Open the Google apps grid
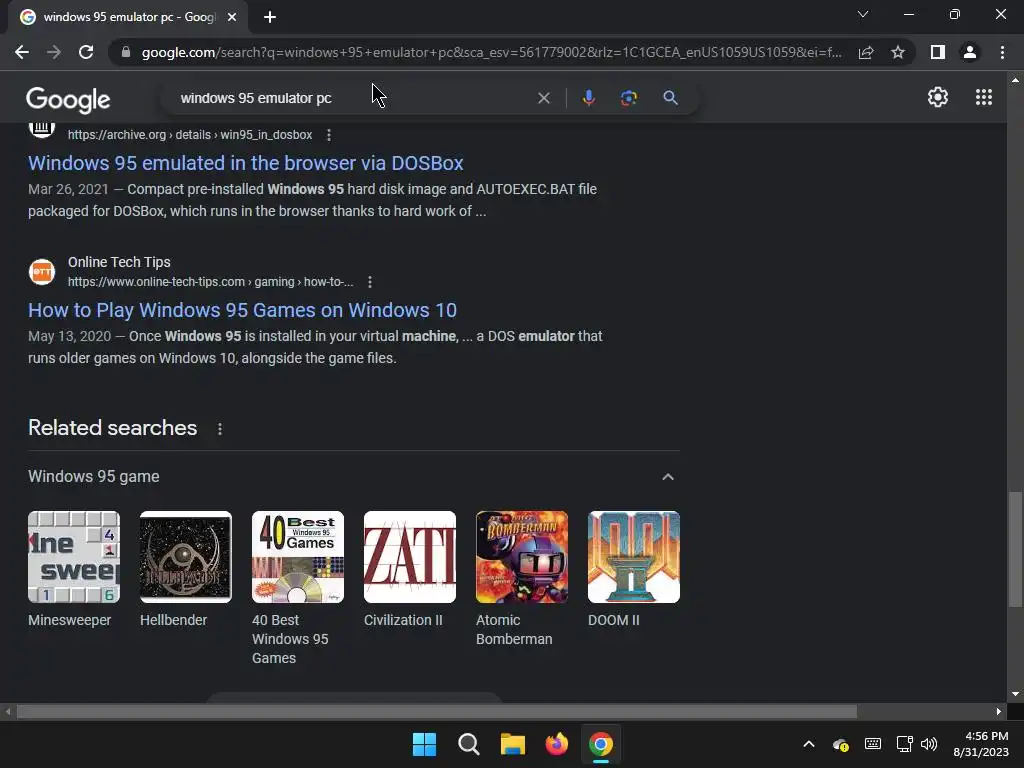This screenshot has height=768, width=1024. coord(984,97)
